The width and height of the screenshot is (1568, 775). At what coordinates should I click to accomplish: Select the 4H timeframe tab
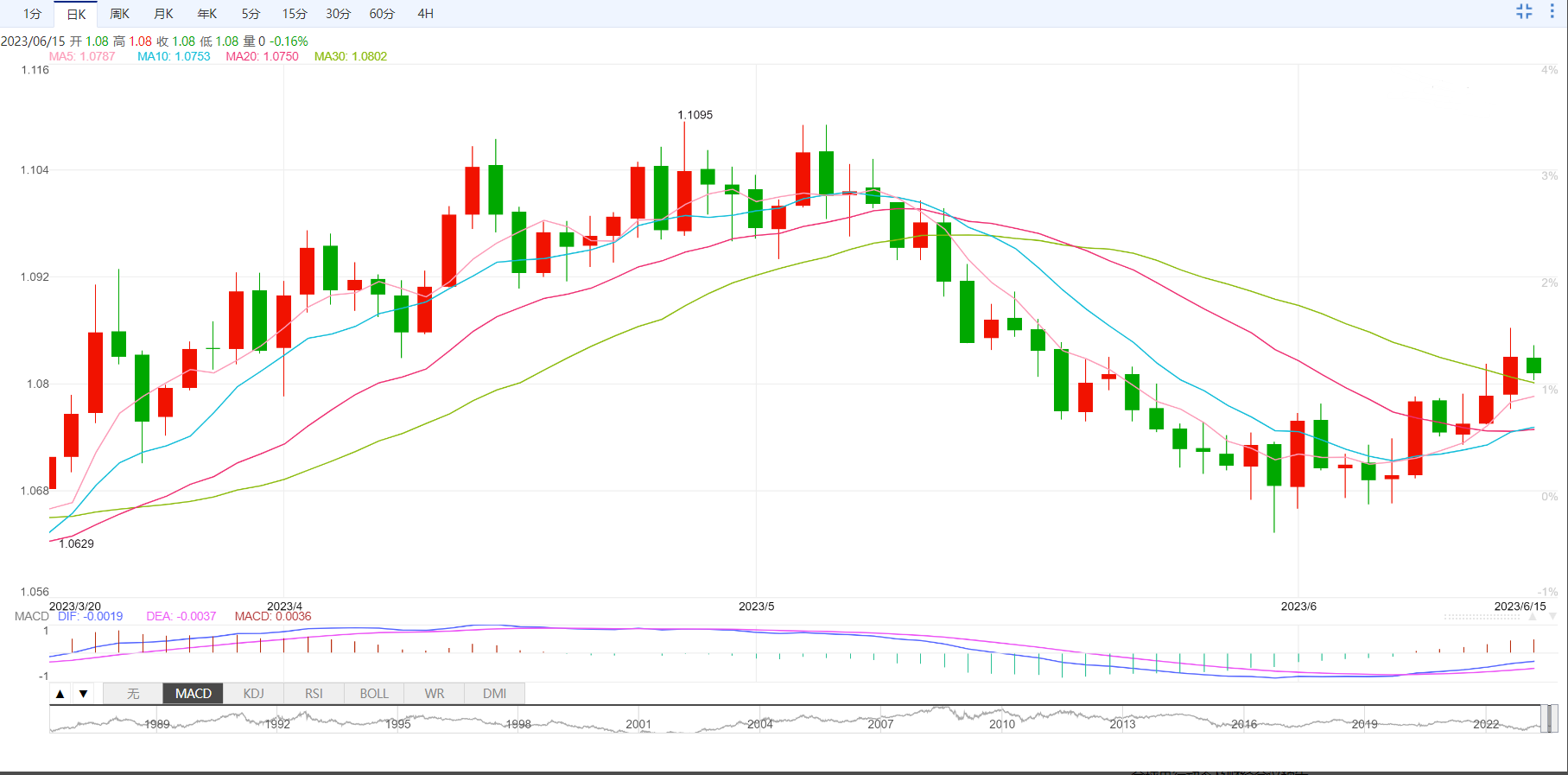tap(426, 14)
